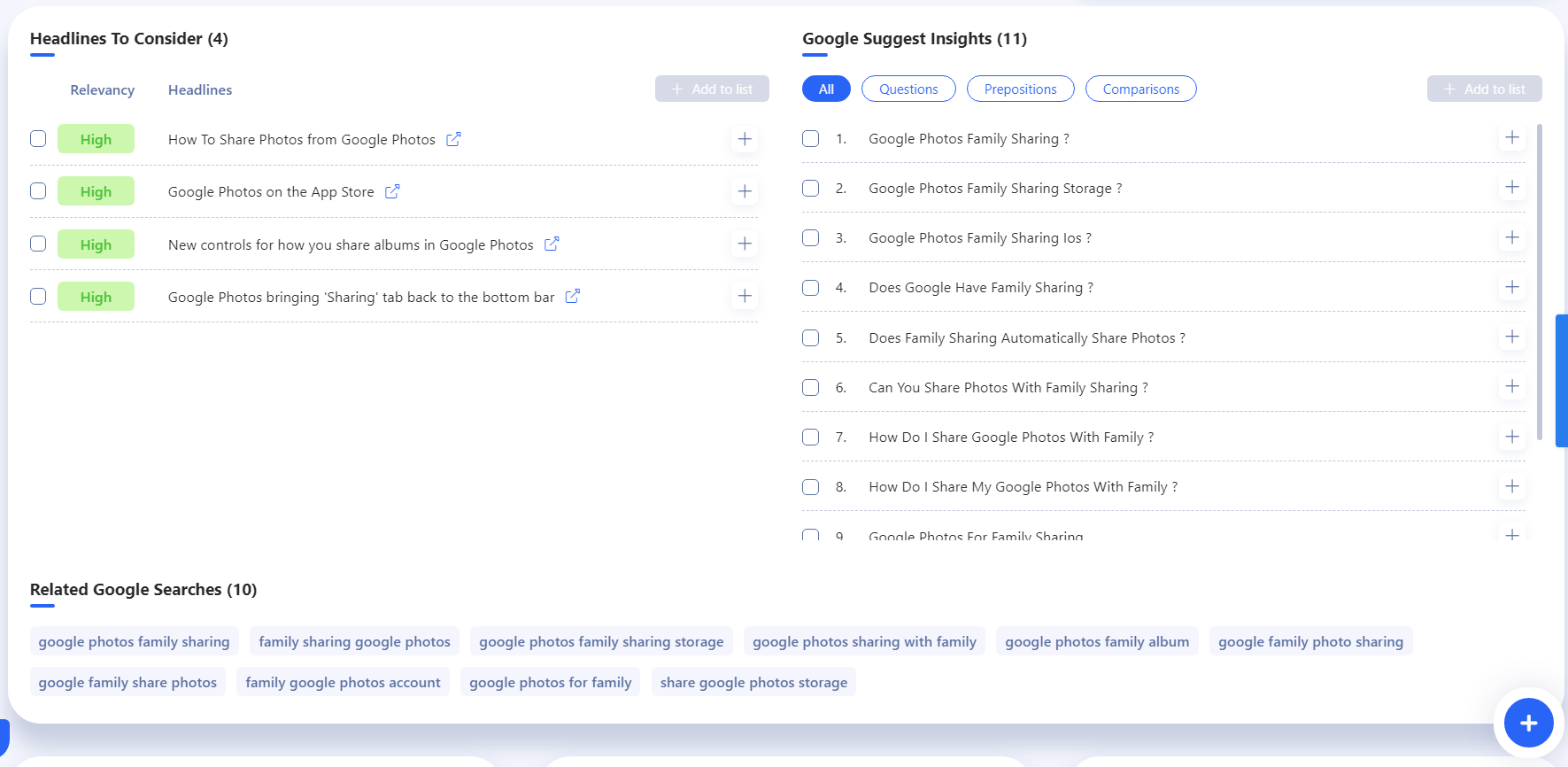Select 'google photos sharing with family' tag
The height and width of the screenshot is (767, 1568).
864,641
